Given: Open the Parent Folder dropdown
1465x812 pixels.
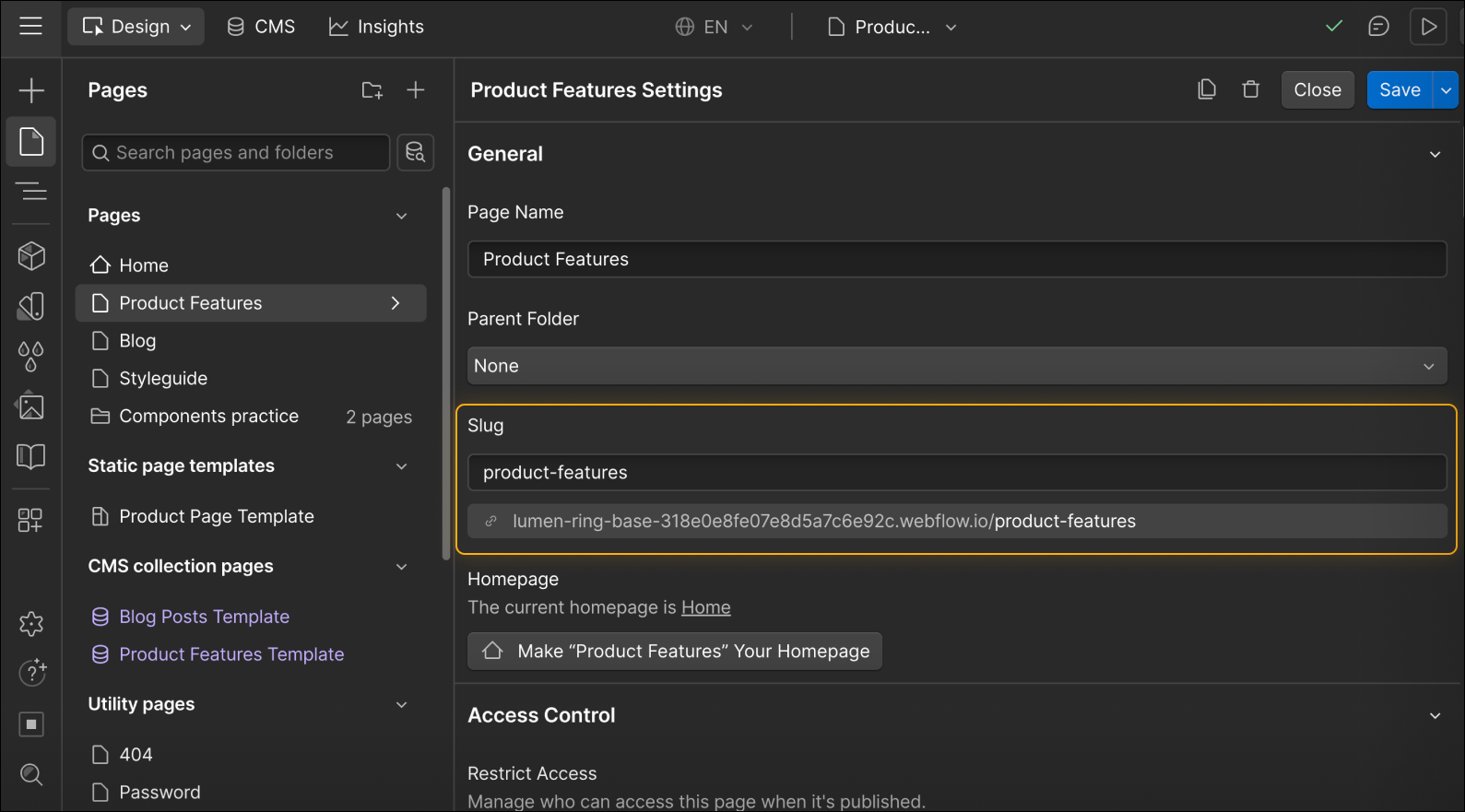Looking at the screenshot, I should (x=956, y=366).
